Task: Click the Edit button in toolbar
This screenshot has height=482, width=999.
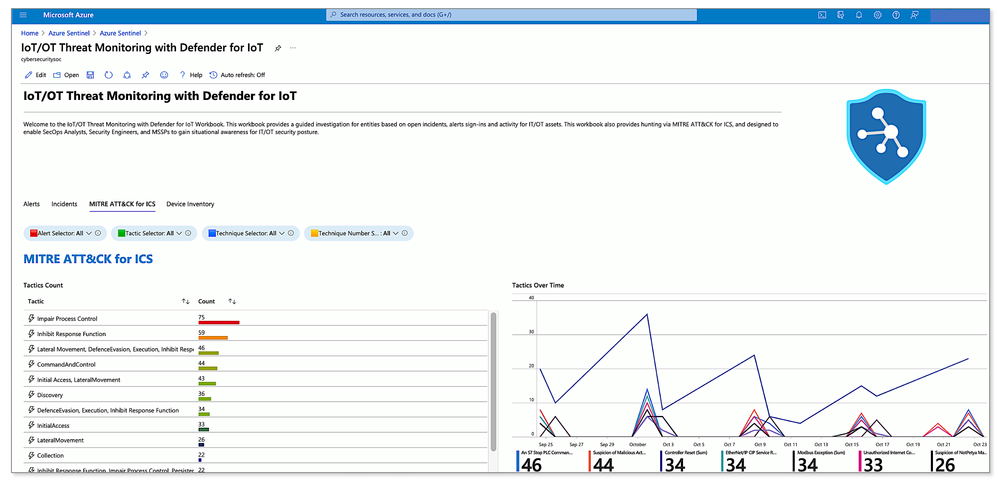Action: [35, 74]
